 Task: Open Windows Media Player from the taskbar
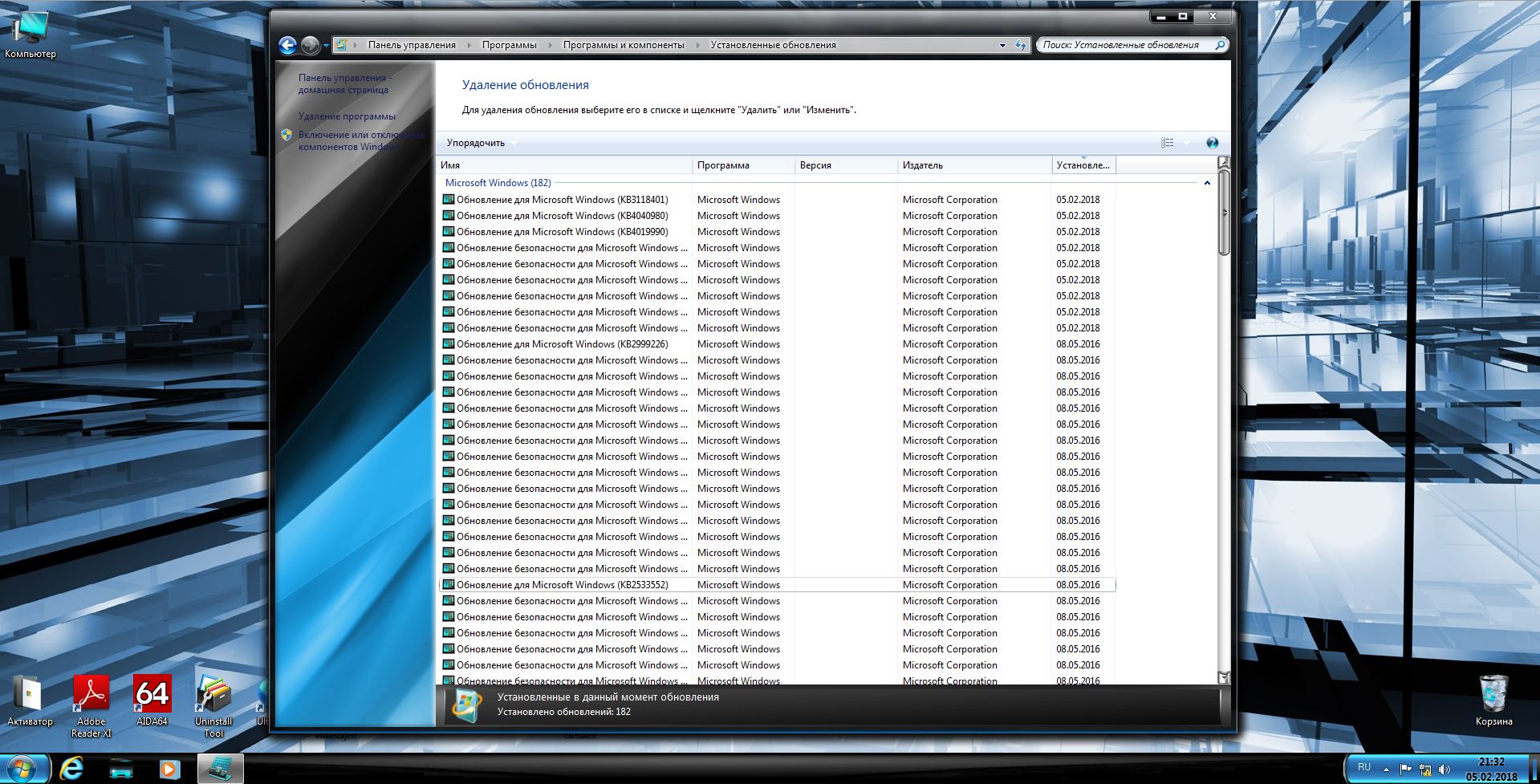tap(169, 769)
